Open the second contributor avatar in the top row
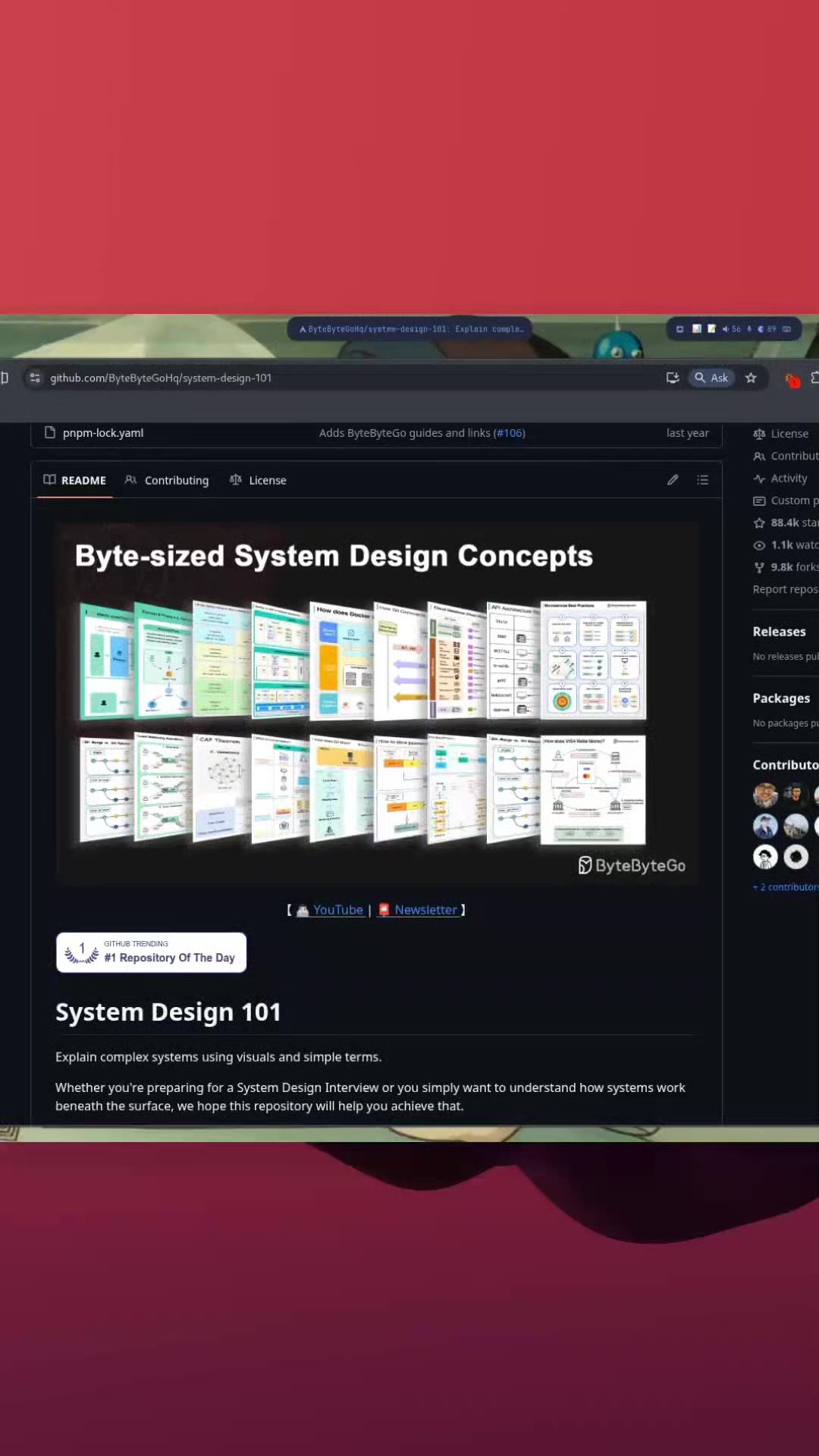The width and height of the screenshot is (819, 1456). click(x=795, y=795)
